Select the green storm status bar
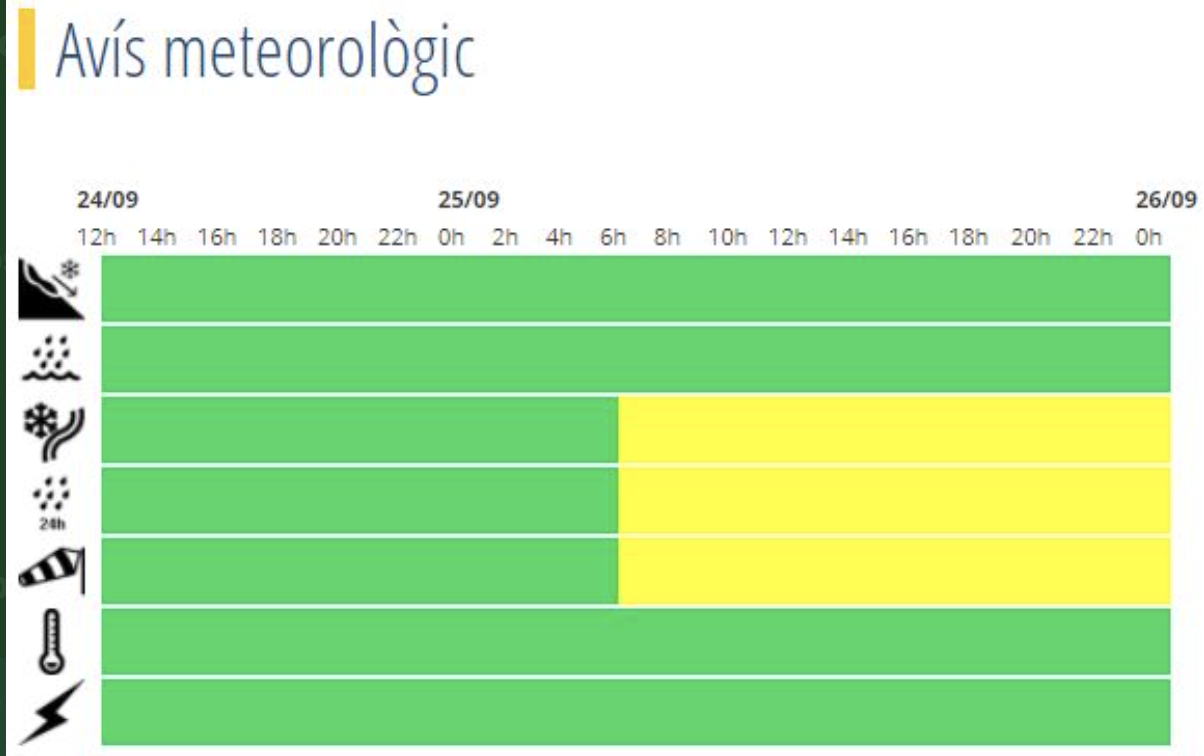 coord(636,712)
